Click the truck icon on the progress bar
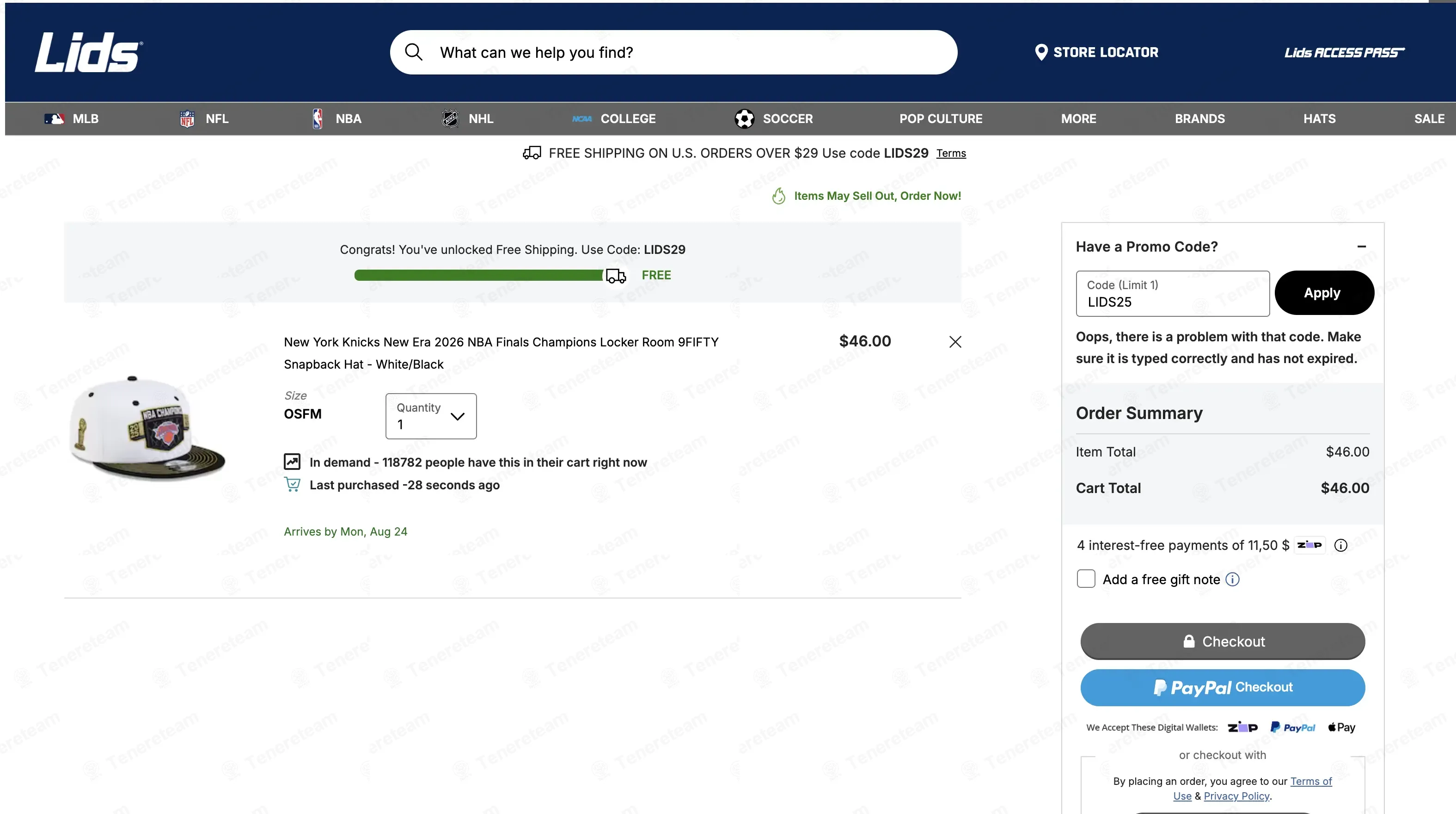 616,276
